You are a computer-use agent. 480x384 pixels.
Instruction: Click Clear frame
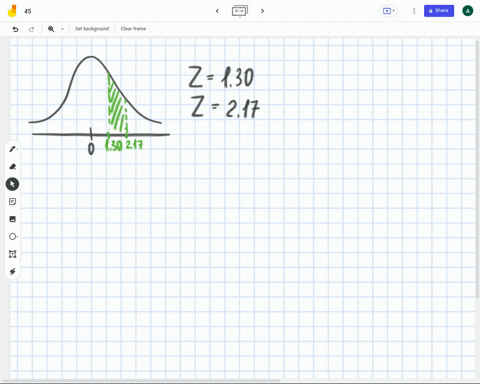[x=133, y=29]
